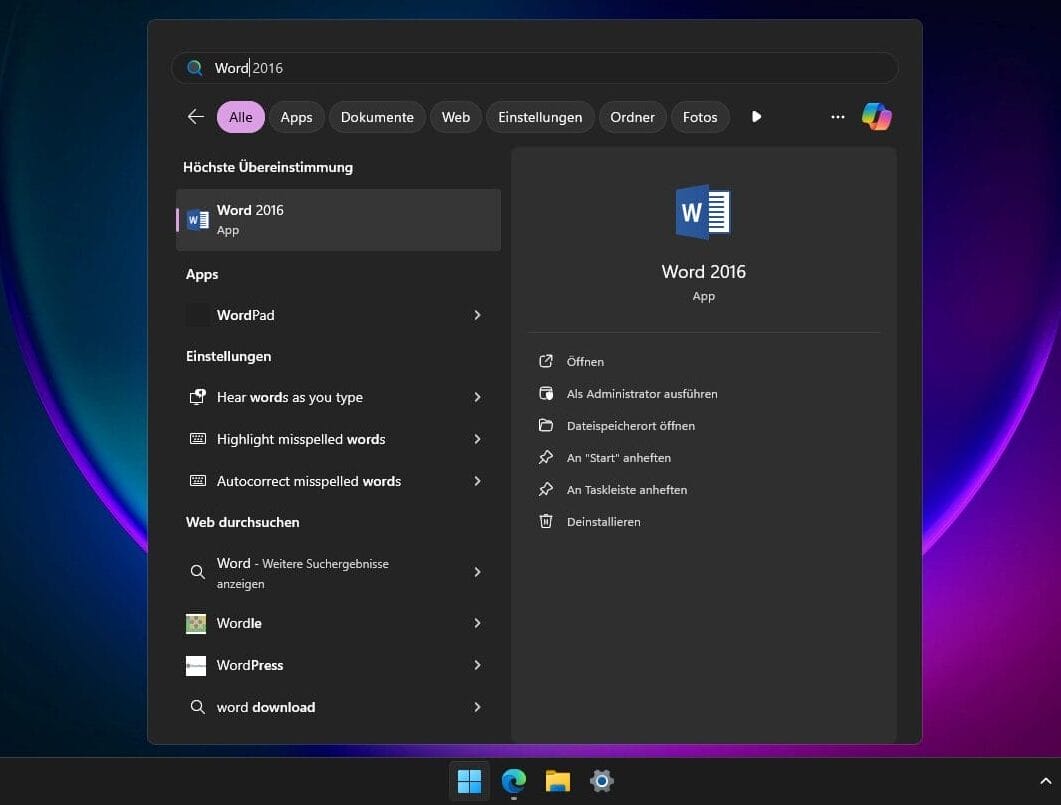The image size is (1061, 805).
Task: Click the large Word 2016 icon in the preview pane
Action: (703, 212)
